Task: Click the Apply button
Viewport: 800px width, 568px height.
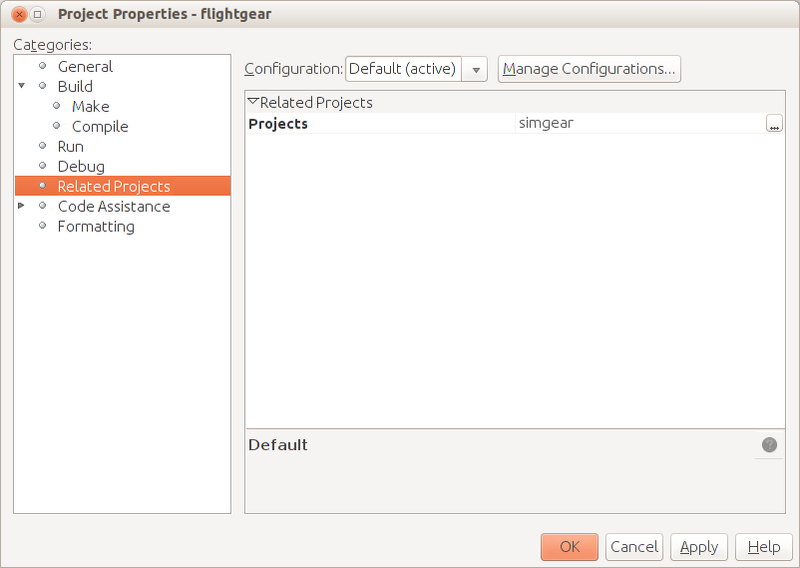Action: [699, 547]
